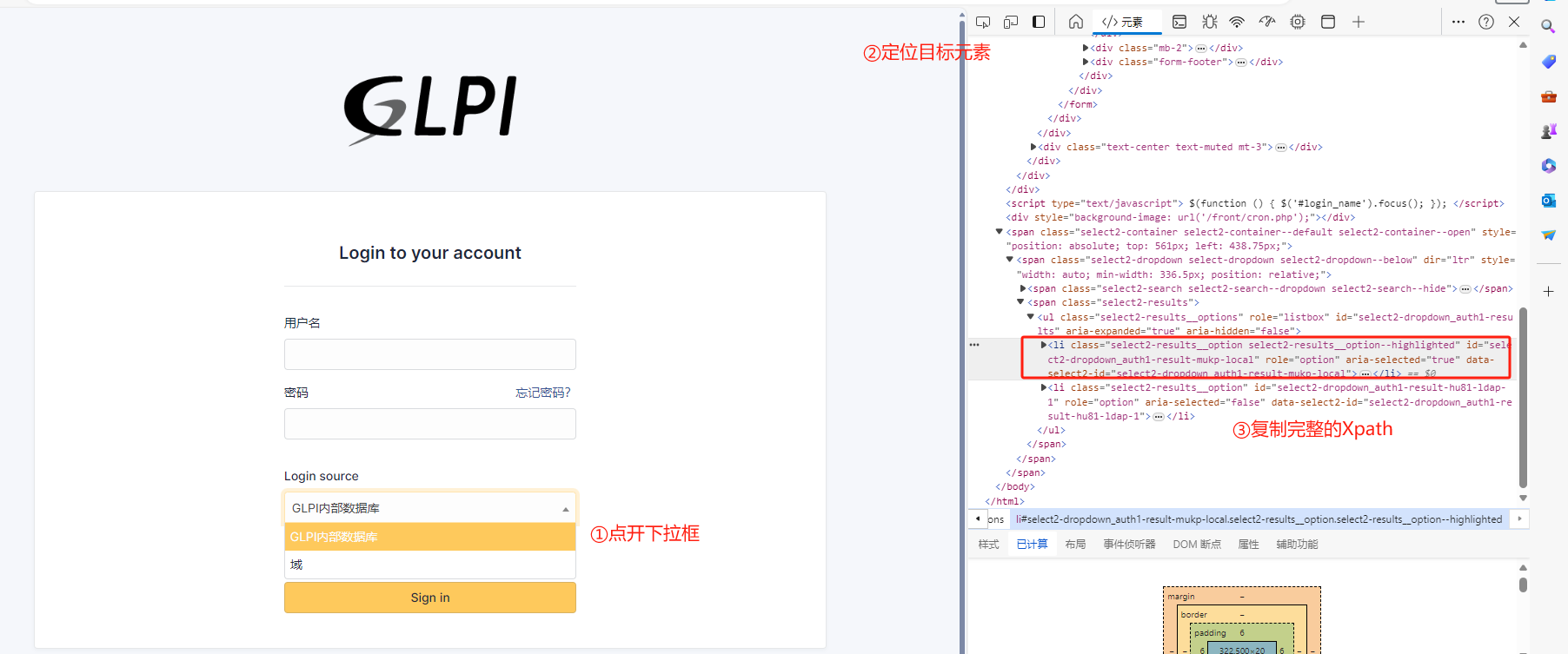
Task: Close the DevTools panel
Action: pos(1514,22)
